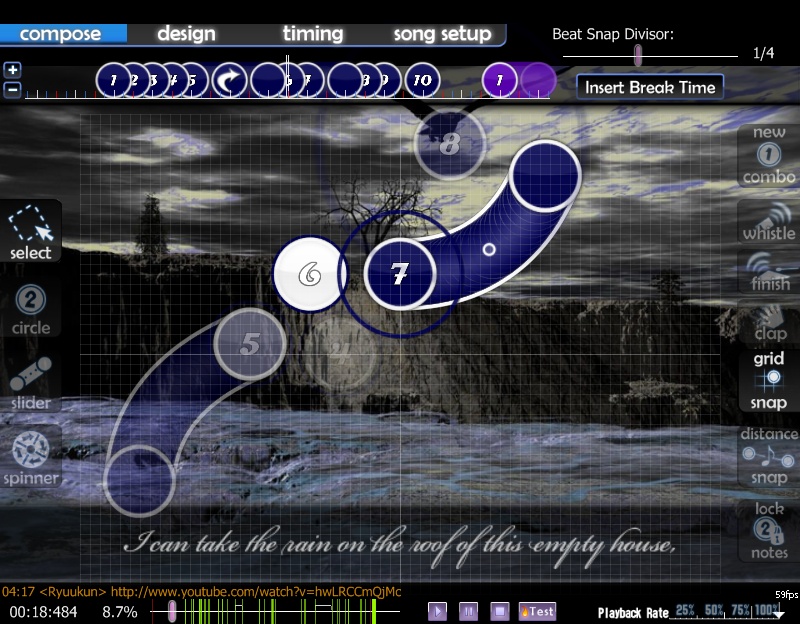Click the end circle of slider 7

[x=545, y=176]
